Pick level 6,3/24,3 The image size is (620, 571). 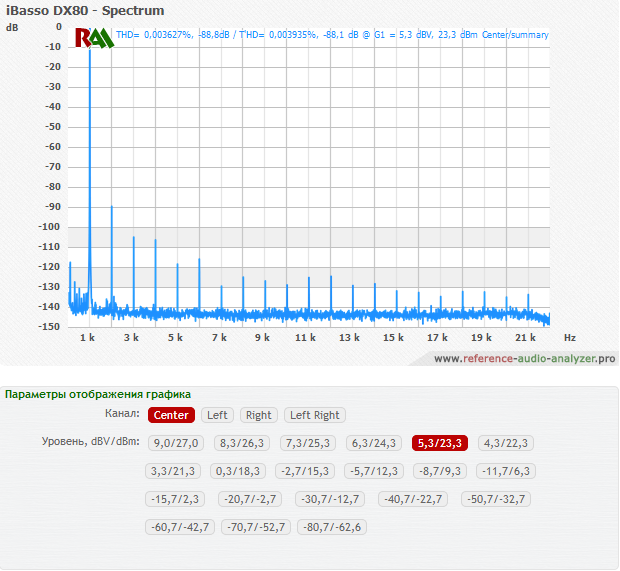click(374, 443)
